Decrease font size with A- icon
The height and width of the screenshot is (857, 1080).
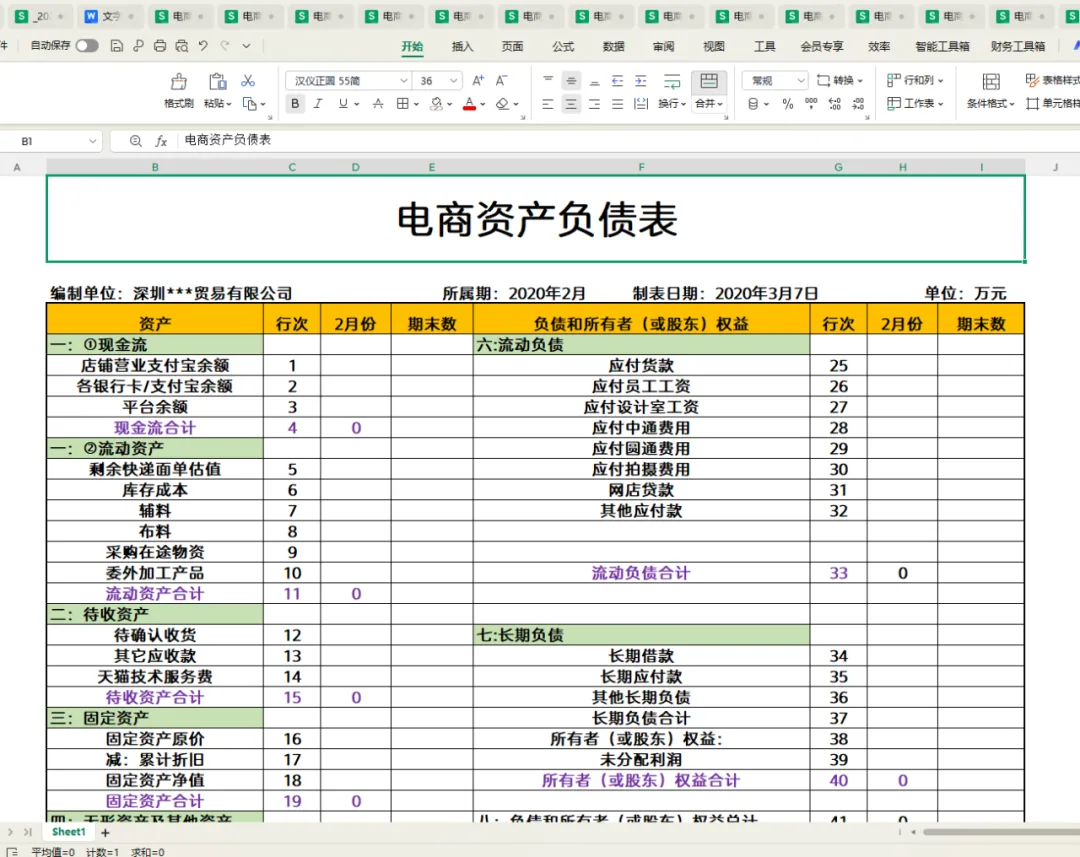[x=501, y=81]
